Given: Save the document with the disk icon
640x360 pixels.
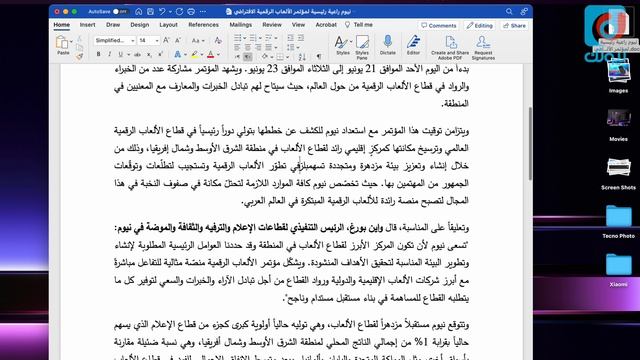Looking at the screenshot, I should click(150, 11).
